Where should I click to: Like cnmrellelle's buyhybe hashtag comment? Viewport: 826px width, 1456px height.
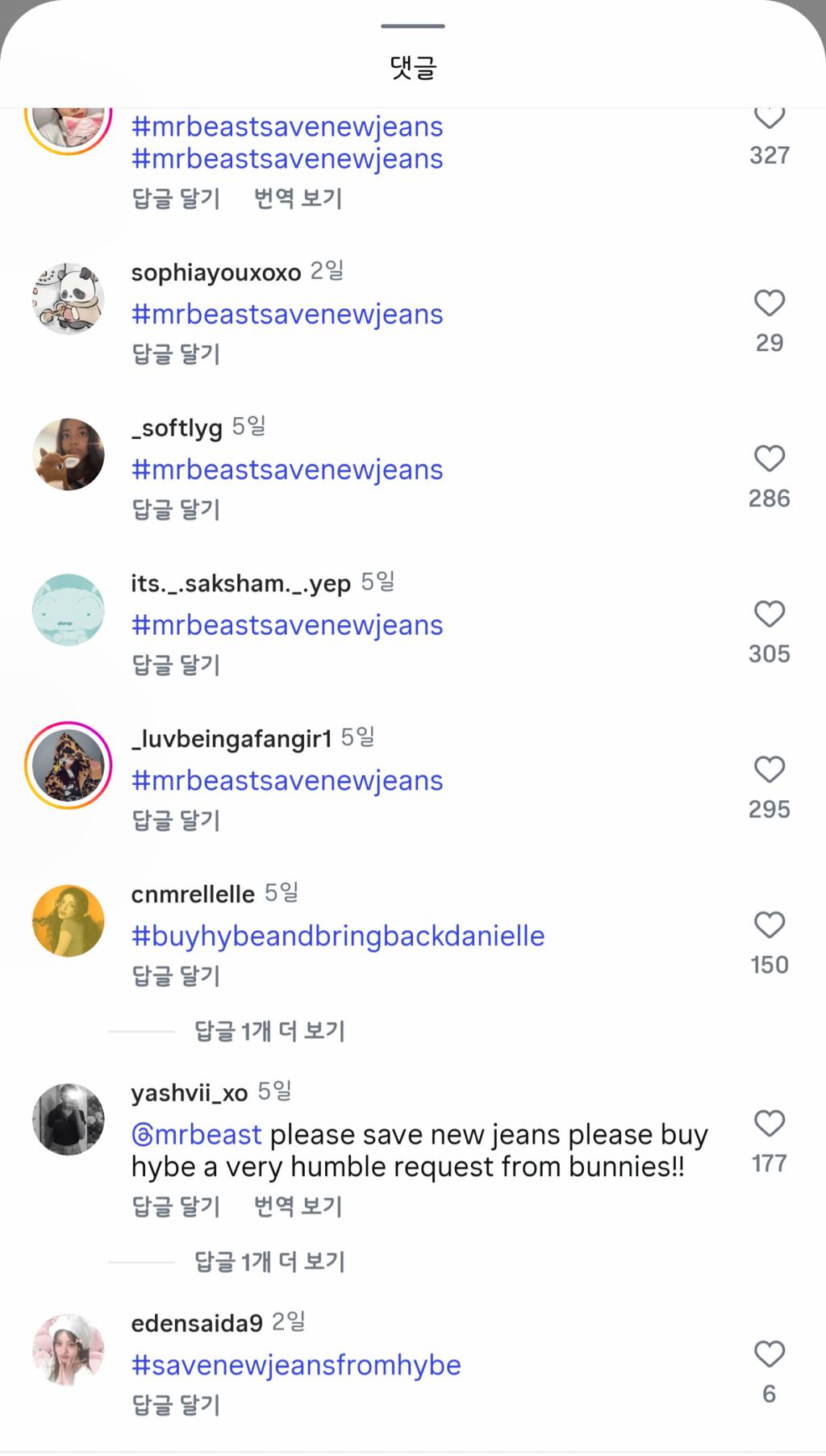(x=769, y=925)
